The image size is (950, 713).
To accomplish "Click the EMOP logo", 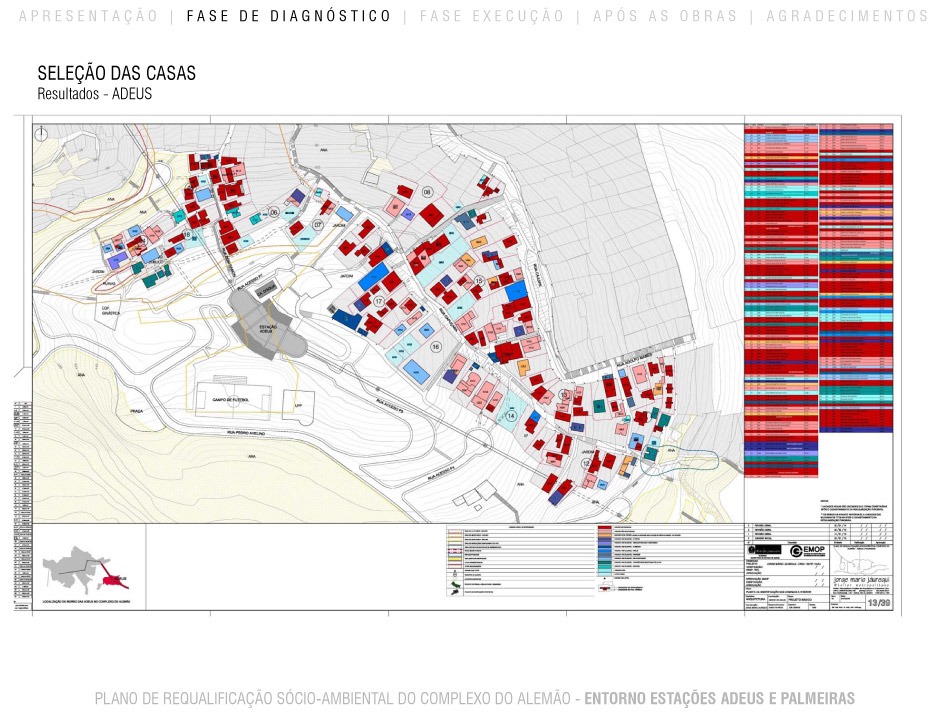I will click(808, 551).
